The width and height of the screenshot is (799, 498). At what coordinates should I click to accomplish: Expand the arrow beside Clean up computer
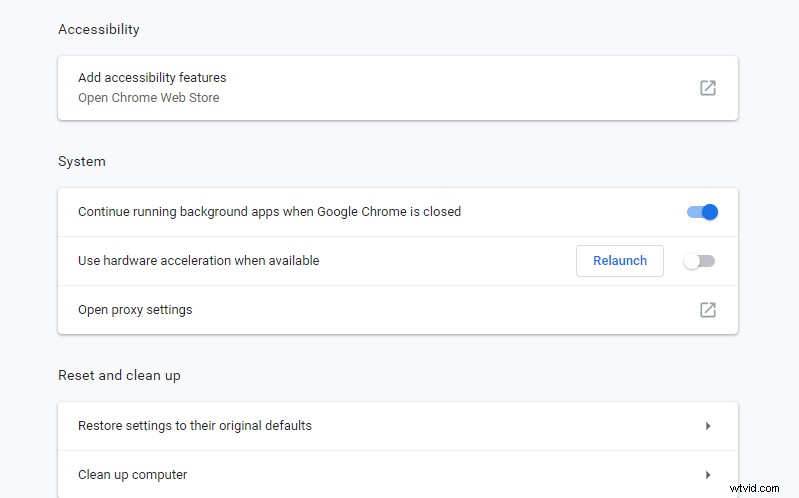pos(708,475)
